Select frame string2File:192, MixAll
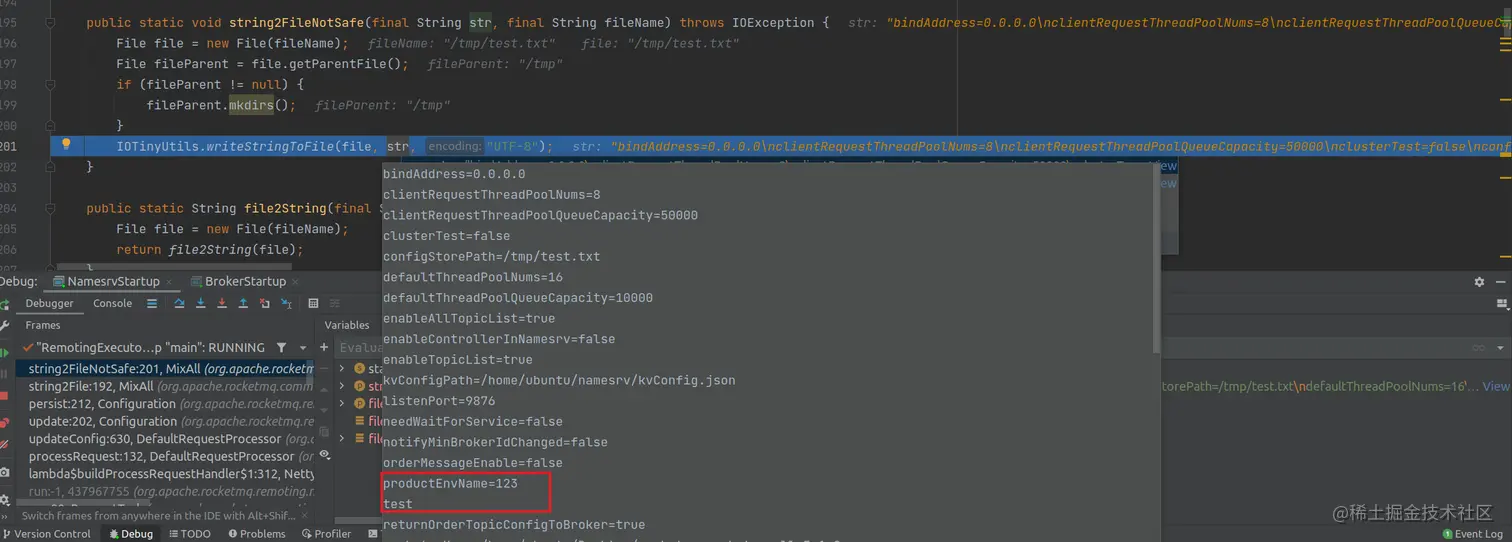Viewport: 1512px width, 542px height. coord(165,386)
